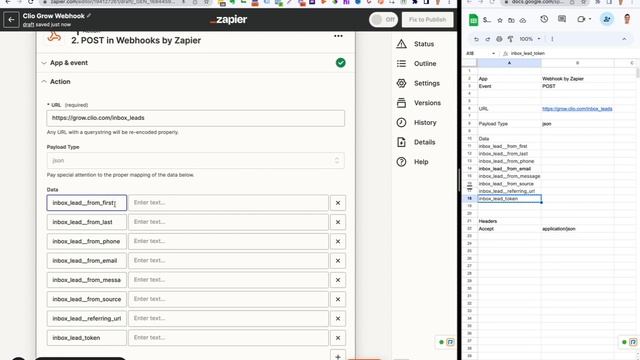Screen dimensions: 640x360
Task: Open the three-dot menu for the POST step
Action: click(x=338, y=36)
